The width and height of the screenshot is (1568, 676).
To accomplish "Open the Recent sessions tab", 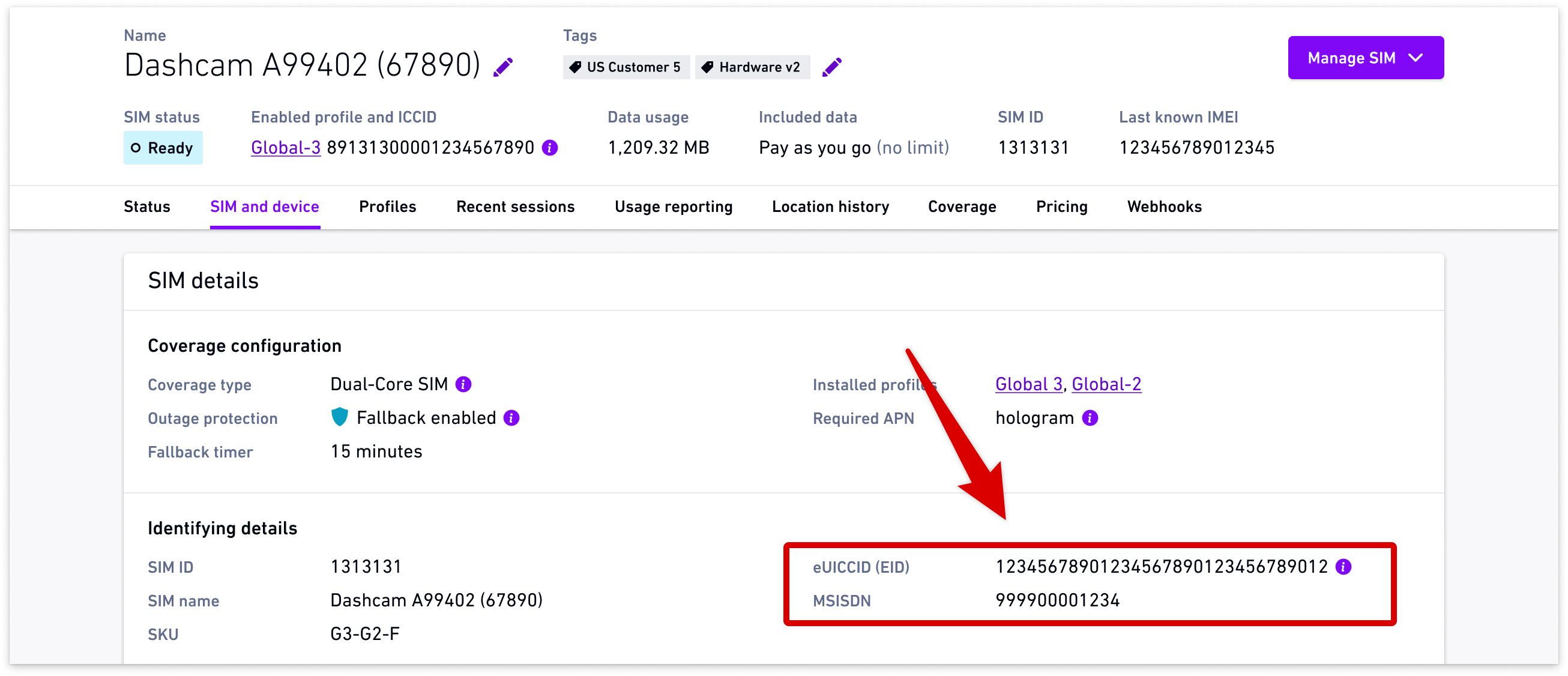I will click(x=515, y=207).
